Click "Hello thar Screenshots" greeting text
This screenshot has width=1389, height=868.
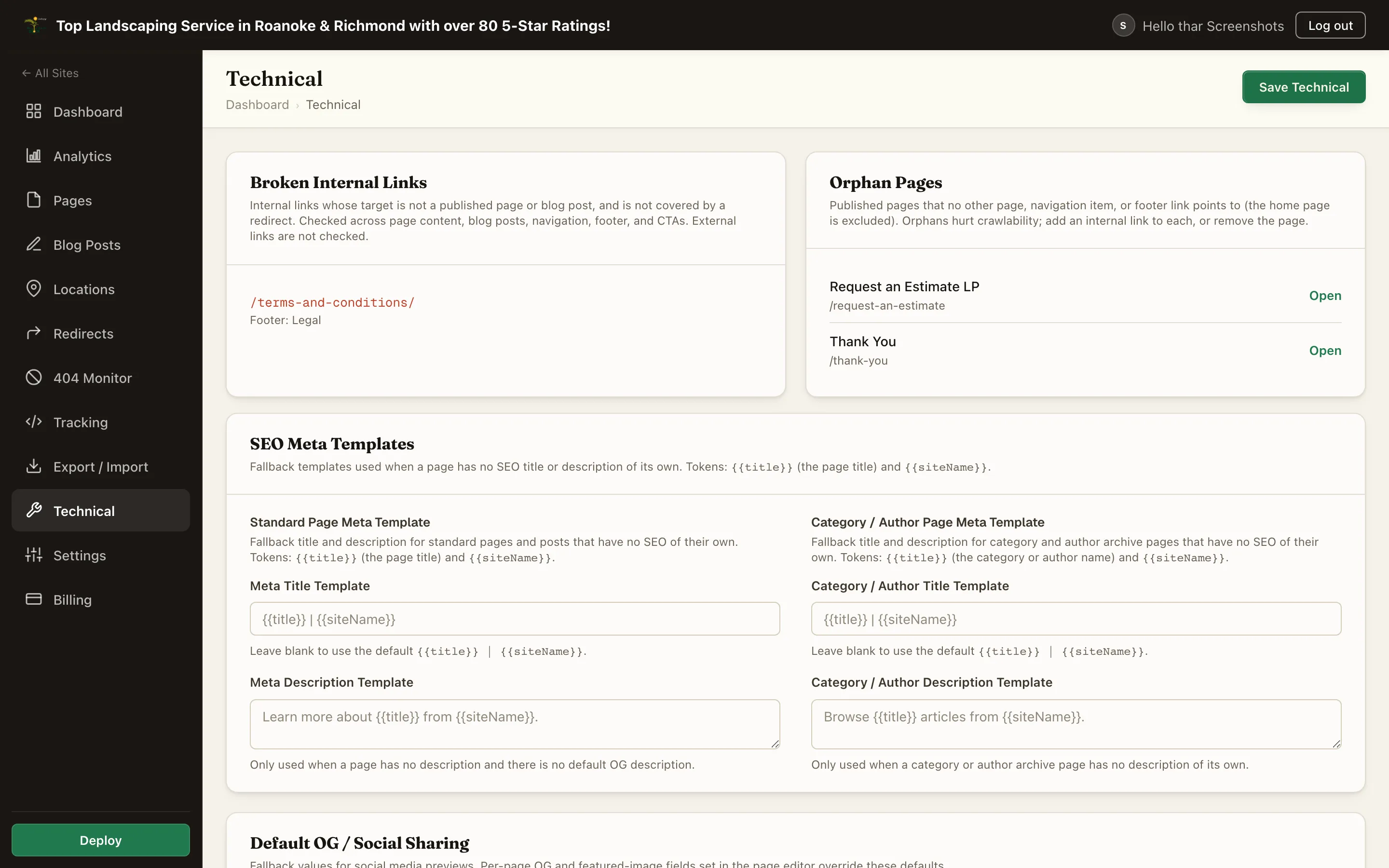click(x=1213, y=26)
